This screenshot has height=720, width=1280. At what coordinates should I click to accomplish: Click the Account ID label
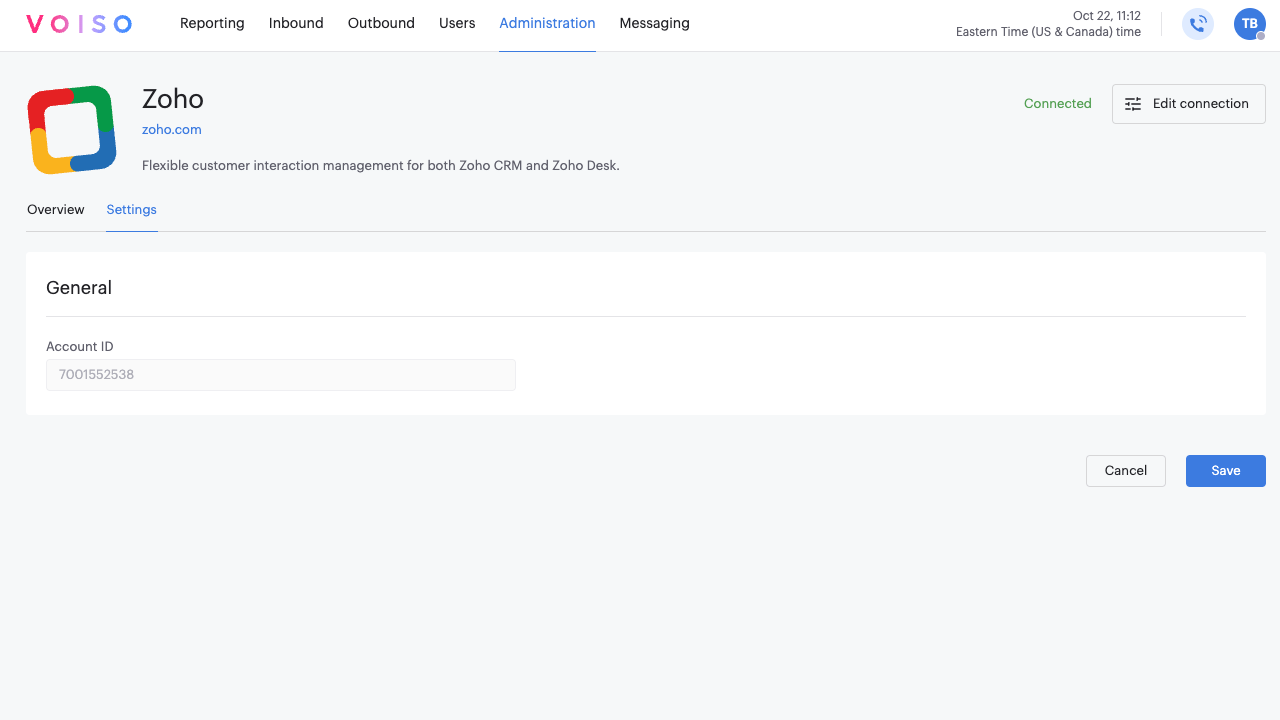pos(80,347)
